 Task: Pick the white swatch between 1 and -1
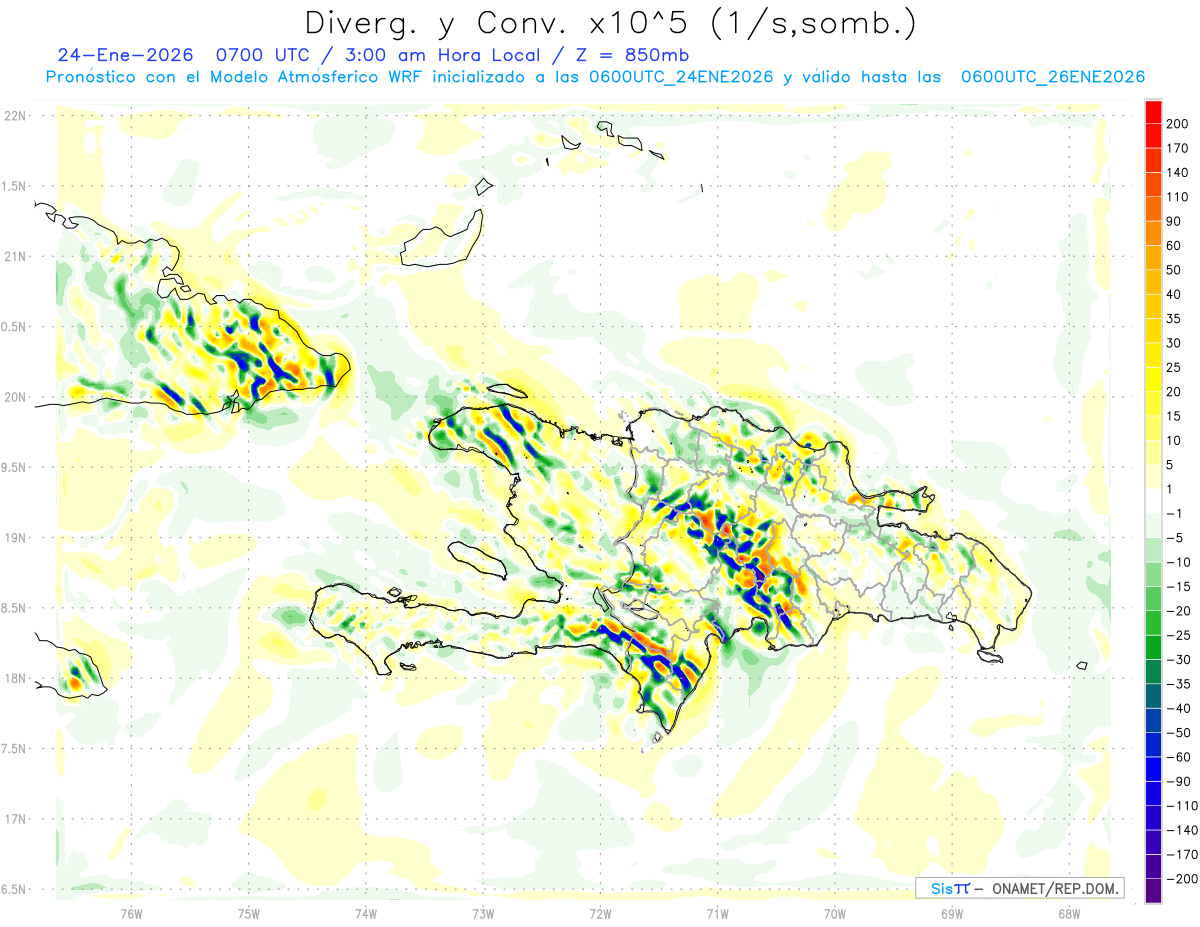click(x=1153, y=501)
